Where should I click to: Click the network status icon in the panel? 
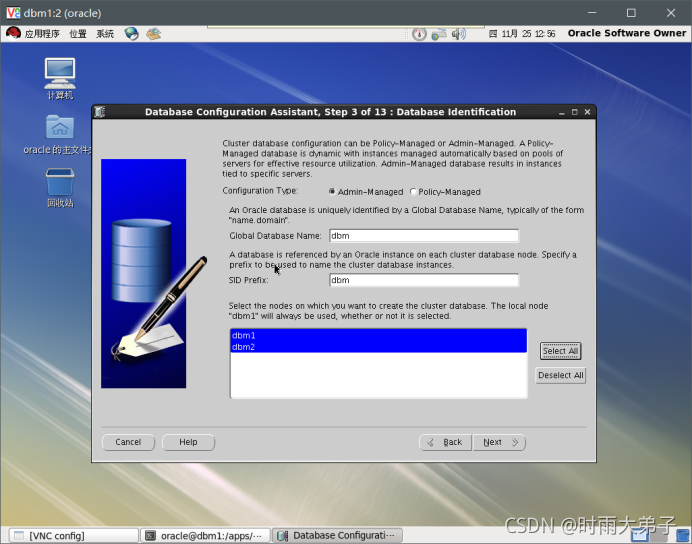click(439, 34)
